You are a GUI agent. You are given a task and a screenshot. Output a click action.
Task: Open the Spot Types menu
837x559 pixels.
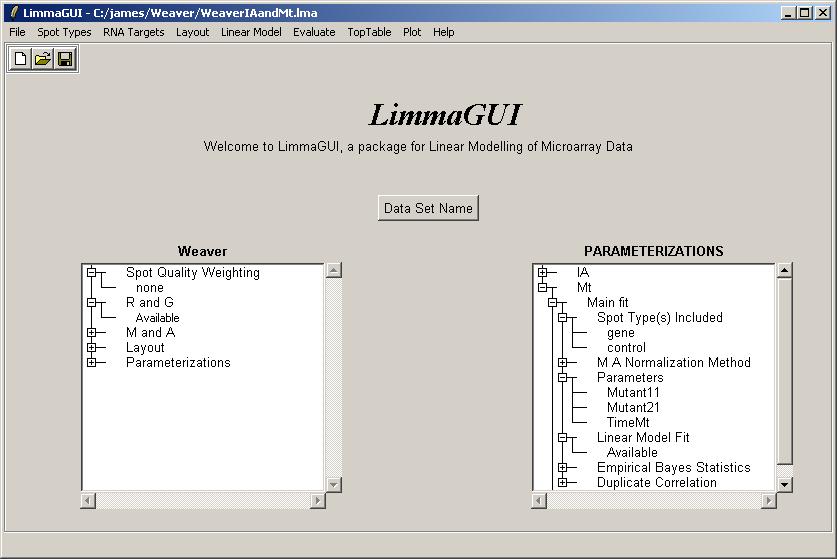tap(64, 32)
